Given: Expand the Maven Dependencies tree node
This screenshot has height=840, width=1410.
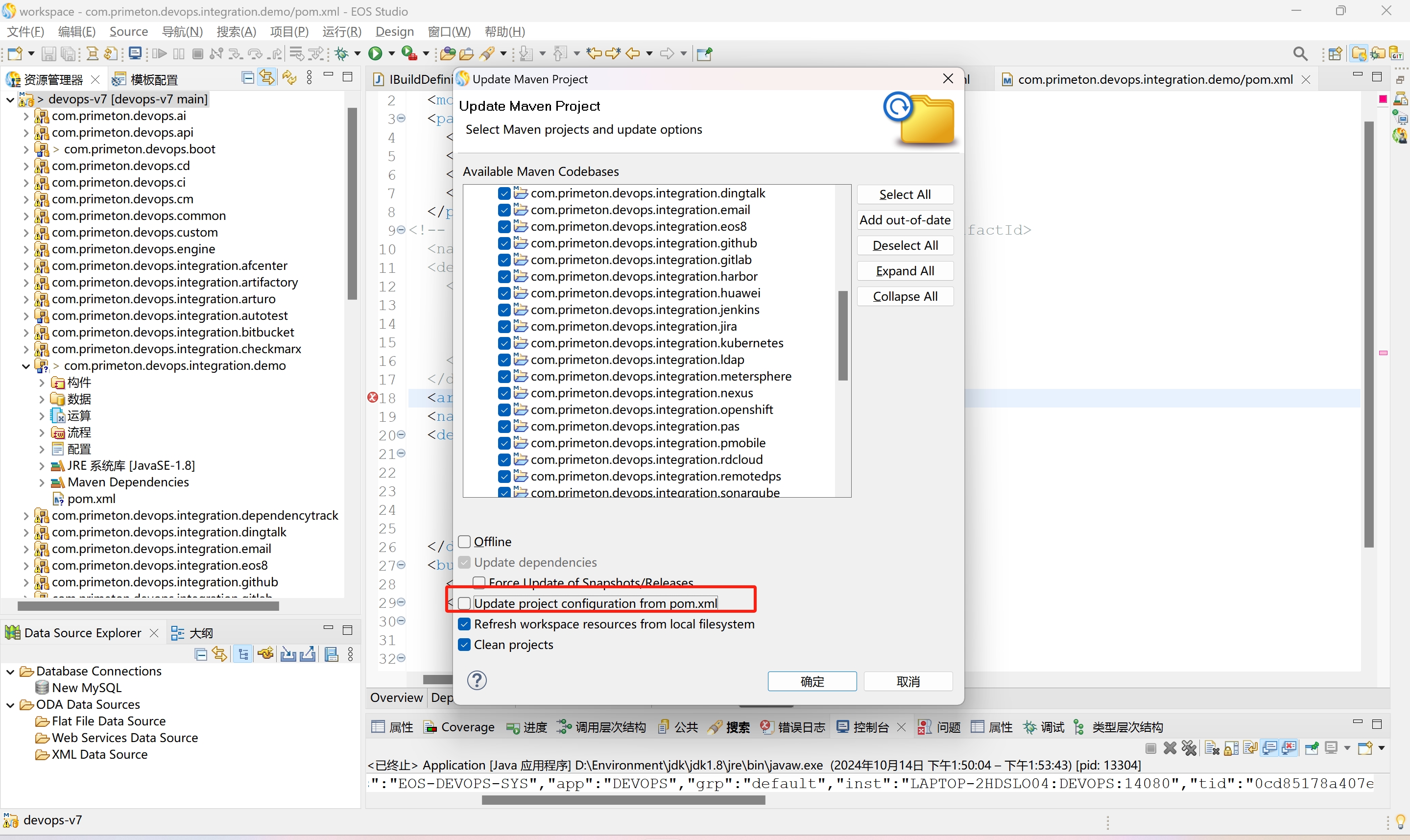Looking at the screenshot, I should click(42, 483).
